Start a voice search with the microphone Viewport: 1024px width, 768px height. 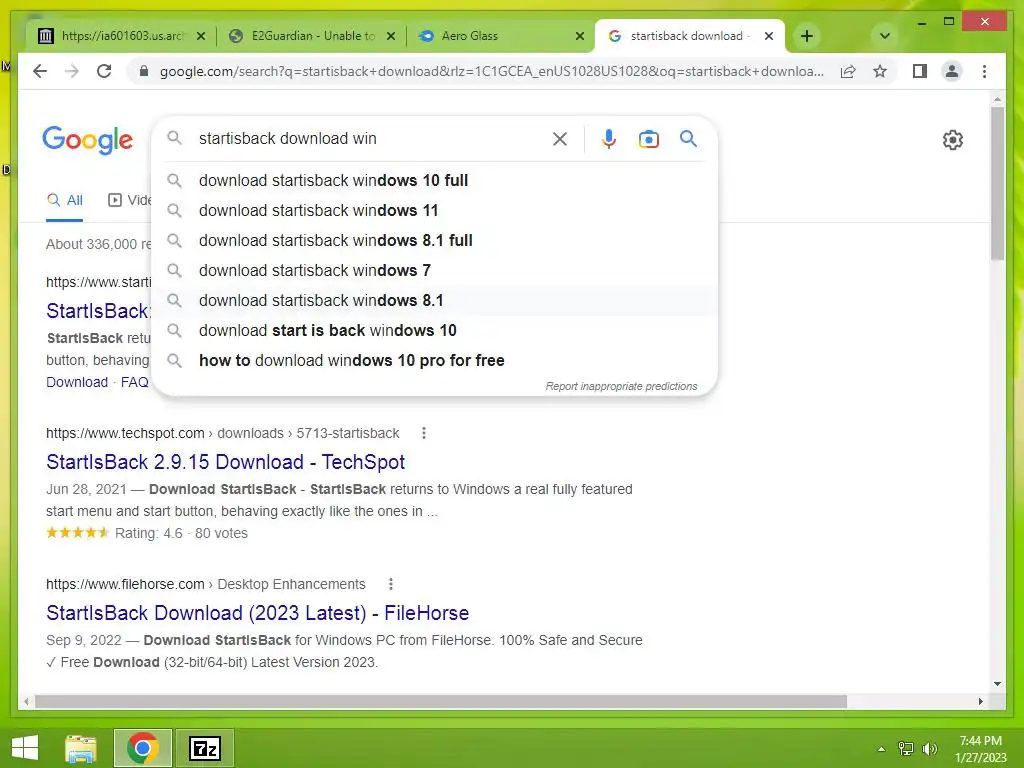609,138
